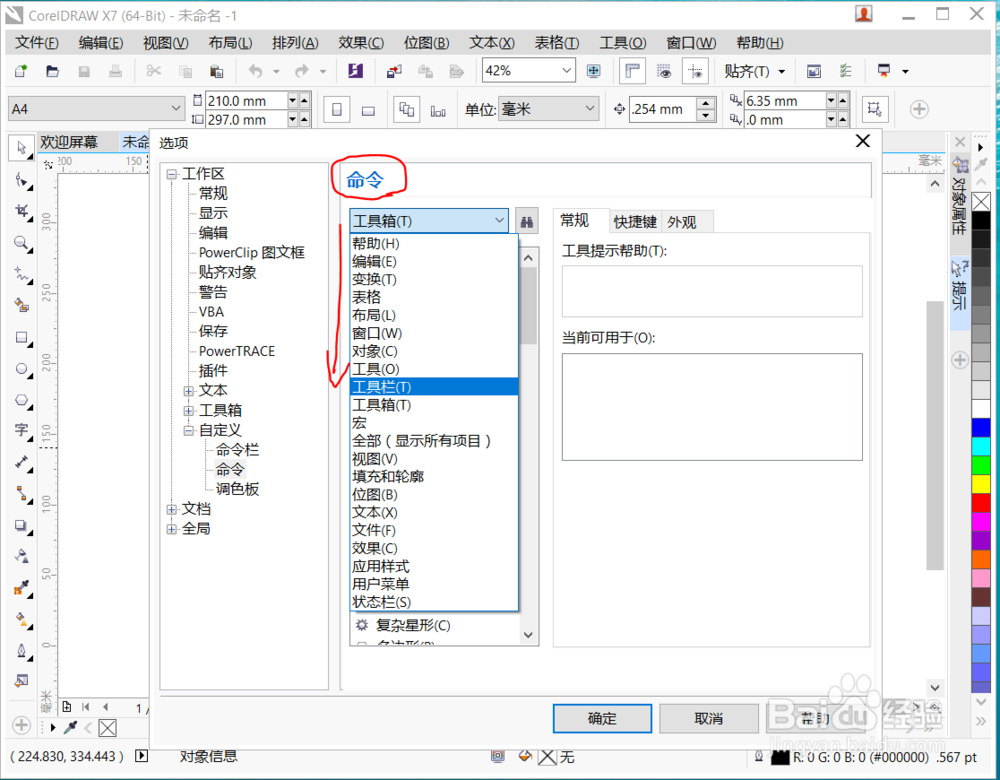
Task: Select the Drop Shadow tool
Action: [x=22, y=526]
